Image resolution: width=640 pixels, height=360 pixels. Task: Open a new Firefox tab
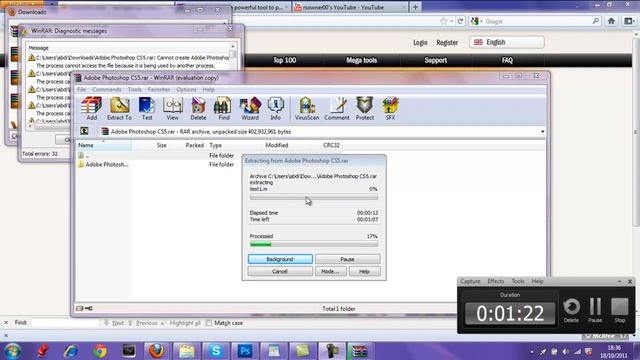point(415,7)
